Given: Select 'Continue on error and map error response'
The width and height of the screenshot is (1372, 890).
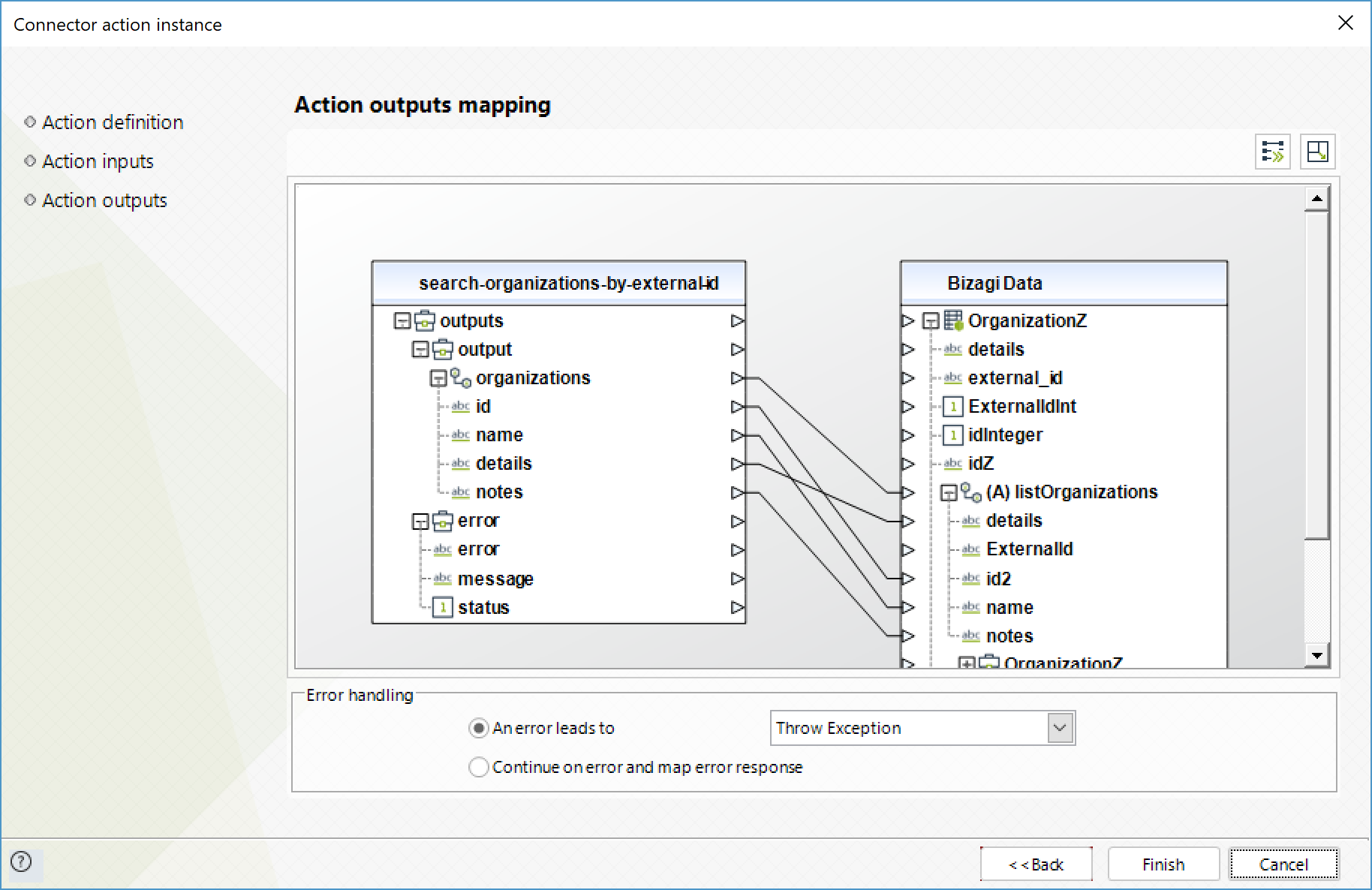Looking at the screenshot, I should point(479,767).
